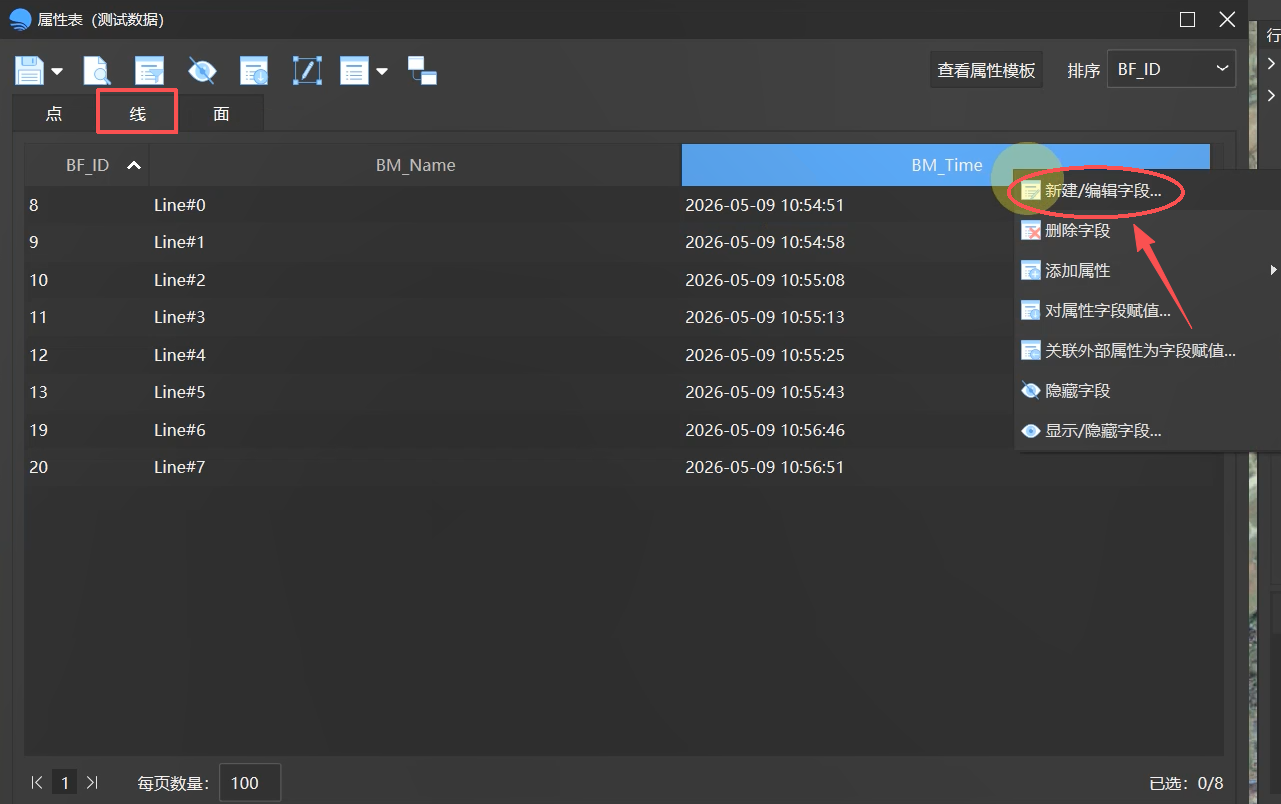Switch to the 线 tab

pos(138,113)
